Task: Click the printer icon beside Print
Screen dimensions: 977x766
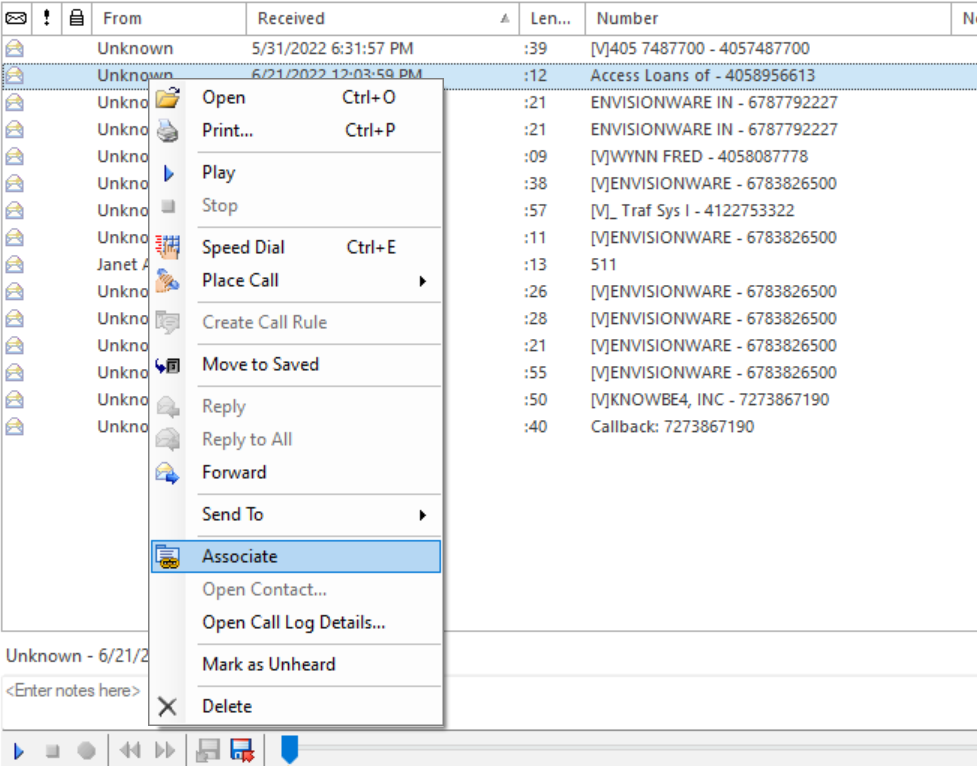Action: (168, 131)
